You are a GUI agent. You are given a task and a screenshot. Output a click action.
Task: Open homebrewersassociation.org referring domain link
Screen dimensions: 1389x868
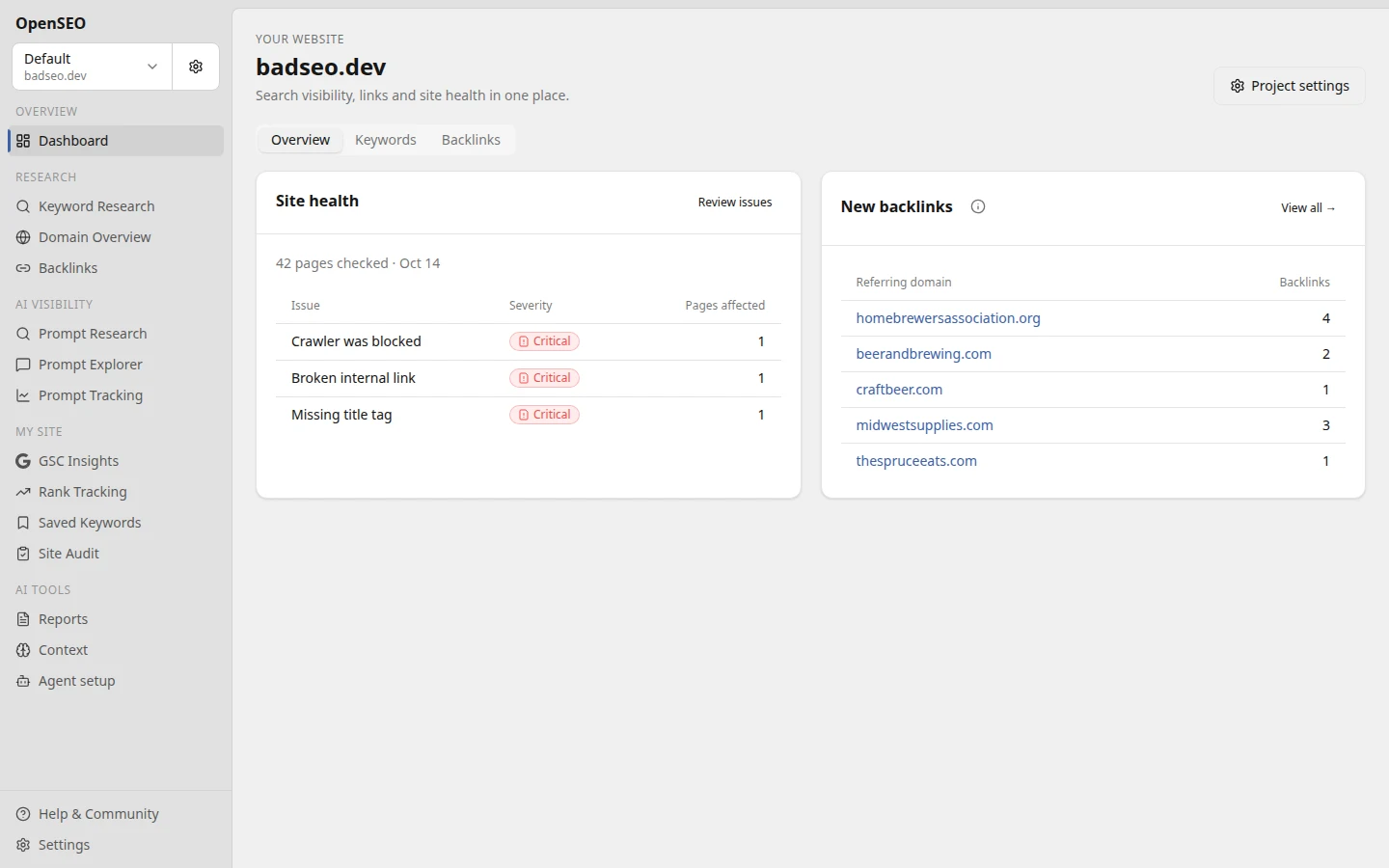[948, 318]
